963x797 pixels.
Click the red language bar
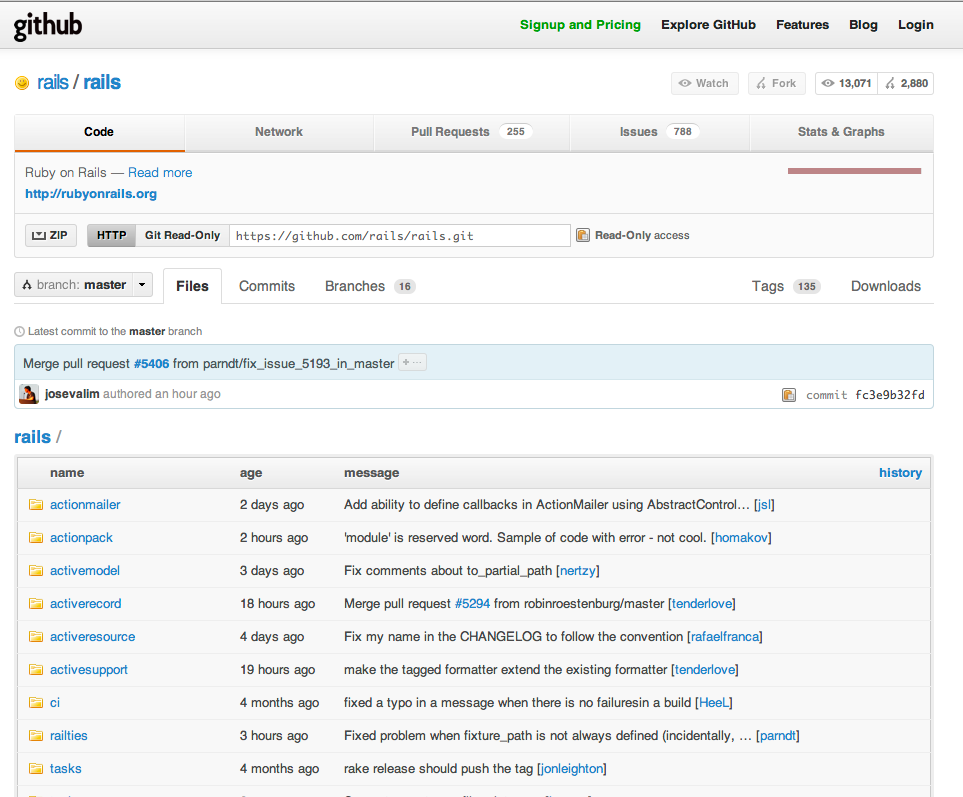854,171
